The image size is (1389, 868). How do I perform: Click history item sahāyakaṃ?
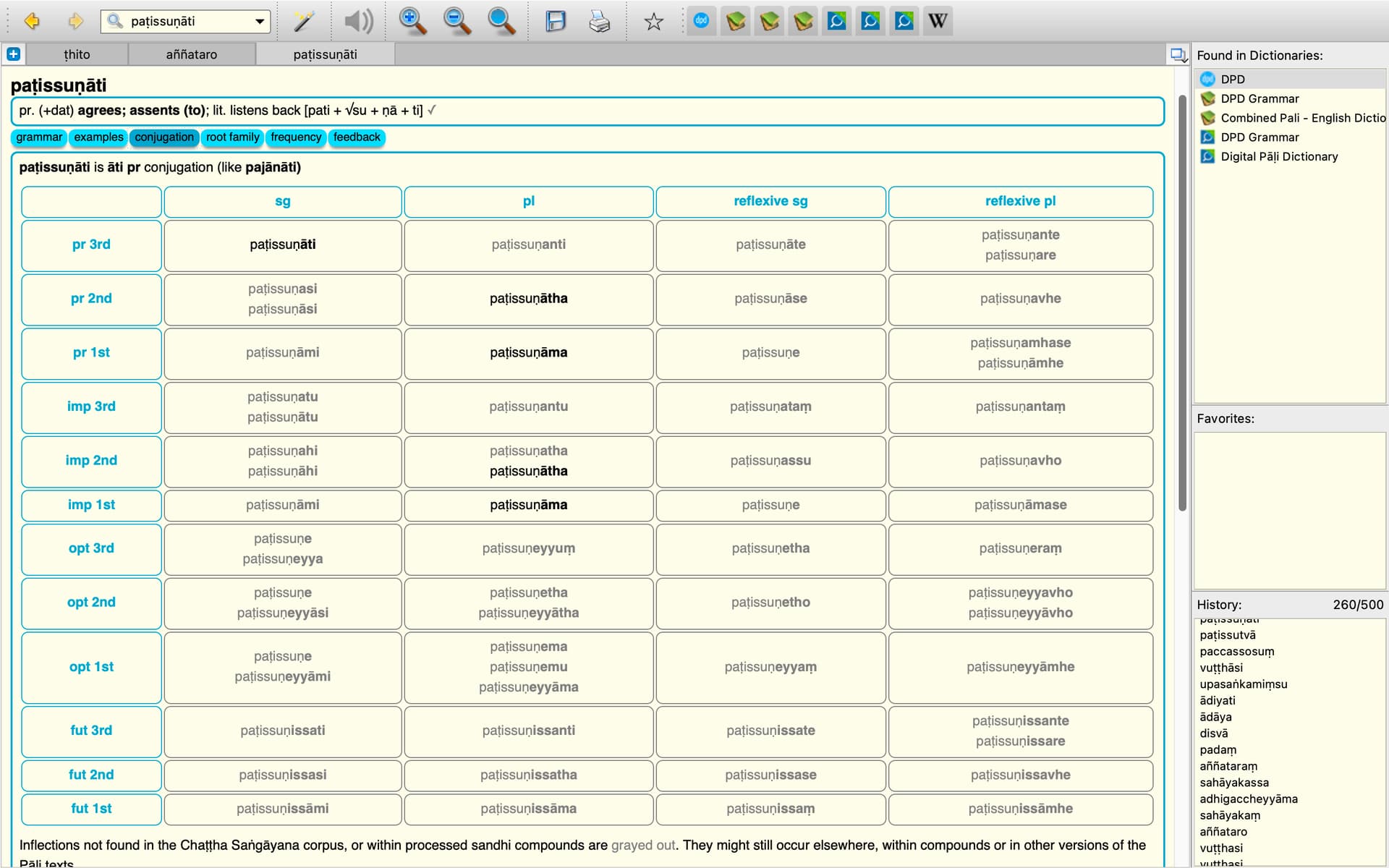[x=1230, y=815]
